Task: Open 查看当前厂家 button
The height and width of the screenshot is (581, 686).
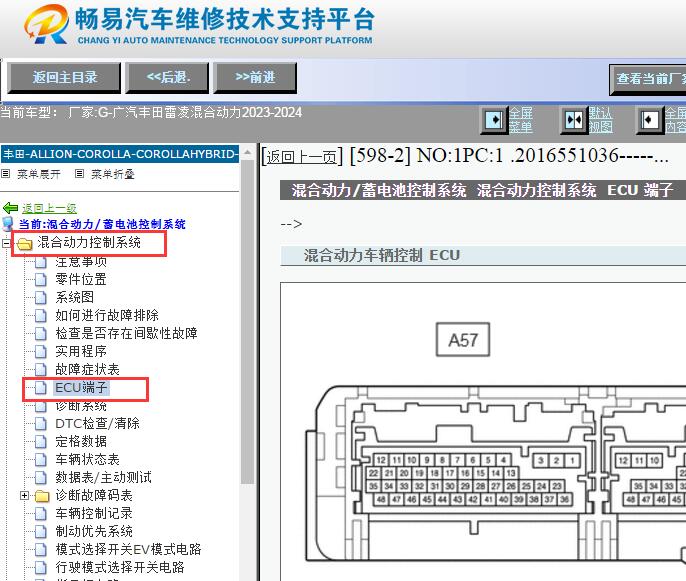Action: pos(648,79)
